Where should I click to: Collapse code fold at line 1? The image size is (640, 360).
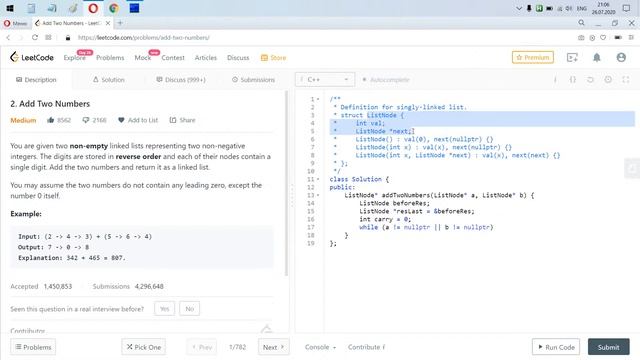coord(318,99)
